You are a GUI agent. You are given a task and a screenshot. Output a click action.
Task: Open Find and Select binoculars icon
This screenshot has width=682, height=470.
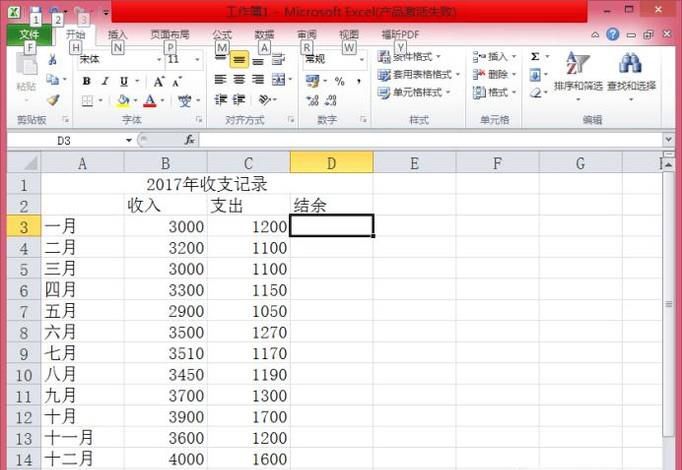tap(630, 65)
